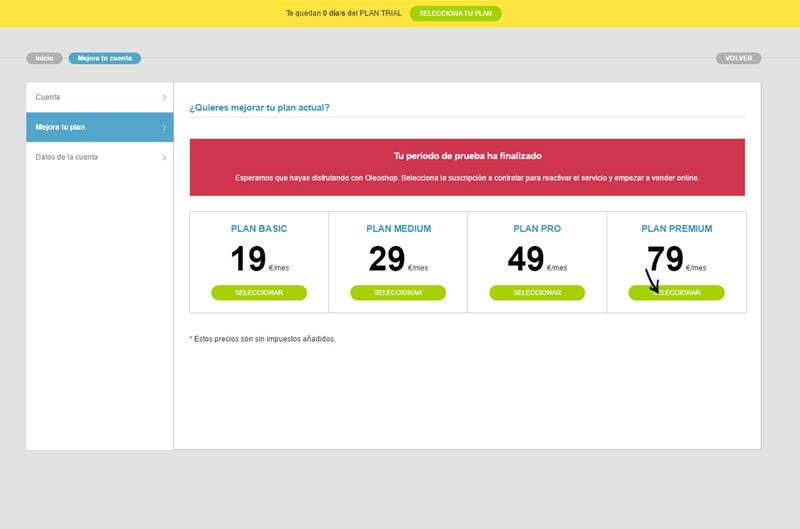Viewport: 800px width, 529px height.
Task: Choose SELECCIONAR under Plan Medium
Action: point(398,293)
